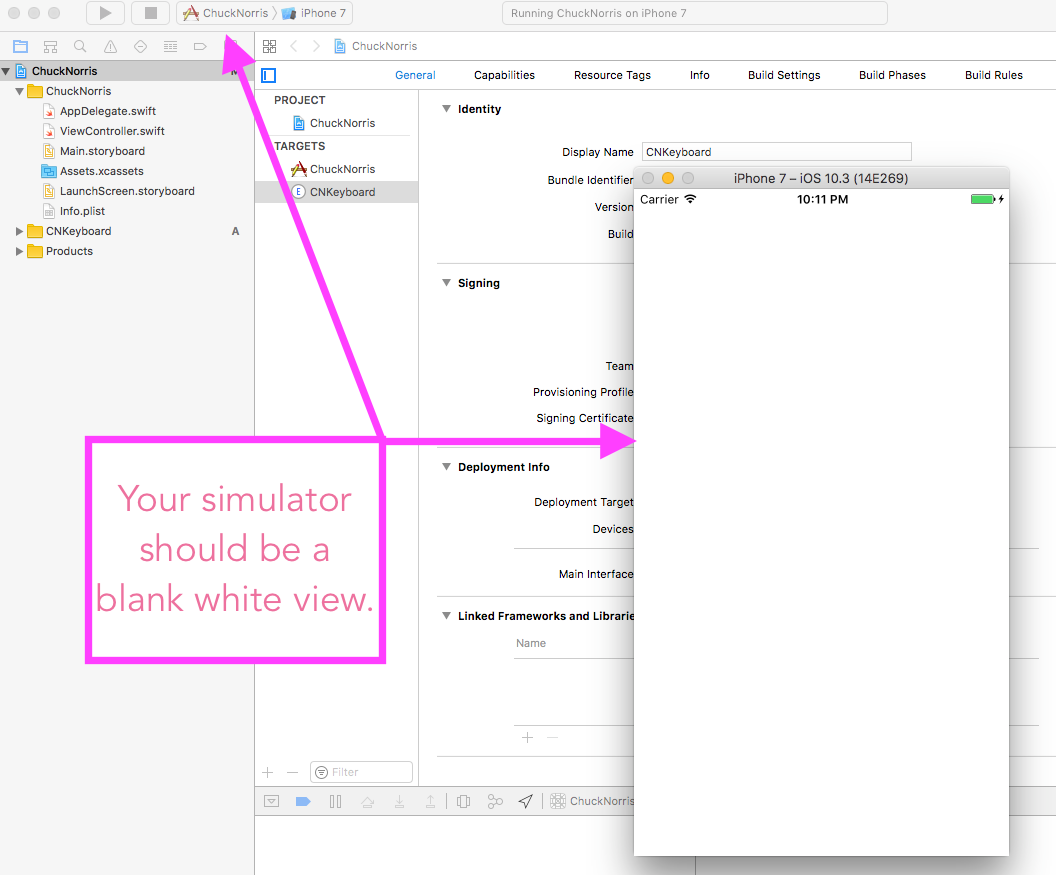
Task: Switch to the Build Rules tab
Action: click(x=993, y=75)
